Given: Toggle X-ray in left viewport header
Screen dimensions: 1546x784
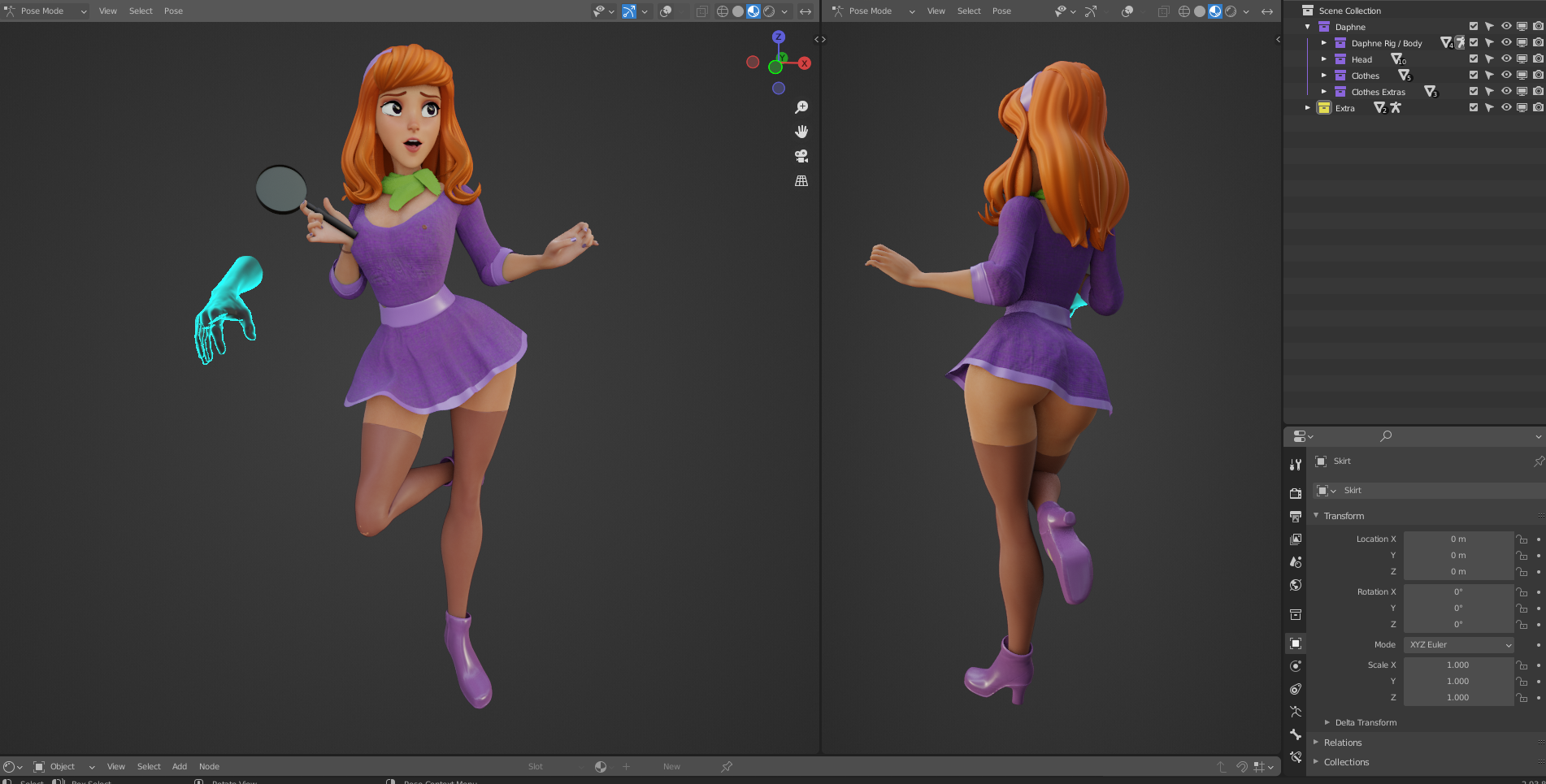Looking at the screenshot, I should 701,11.
